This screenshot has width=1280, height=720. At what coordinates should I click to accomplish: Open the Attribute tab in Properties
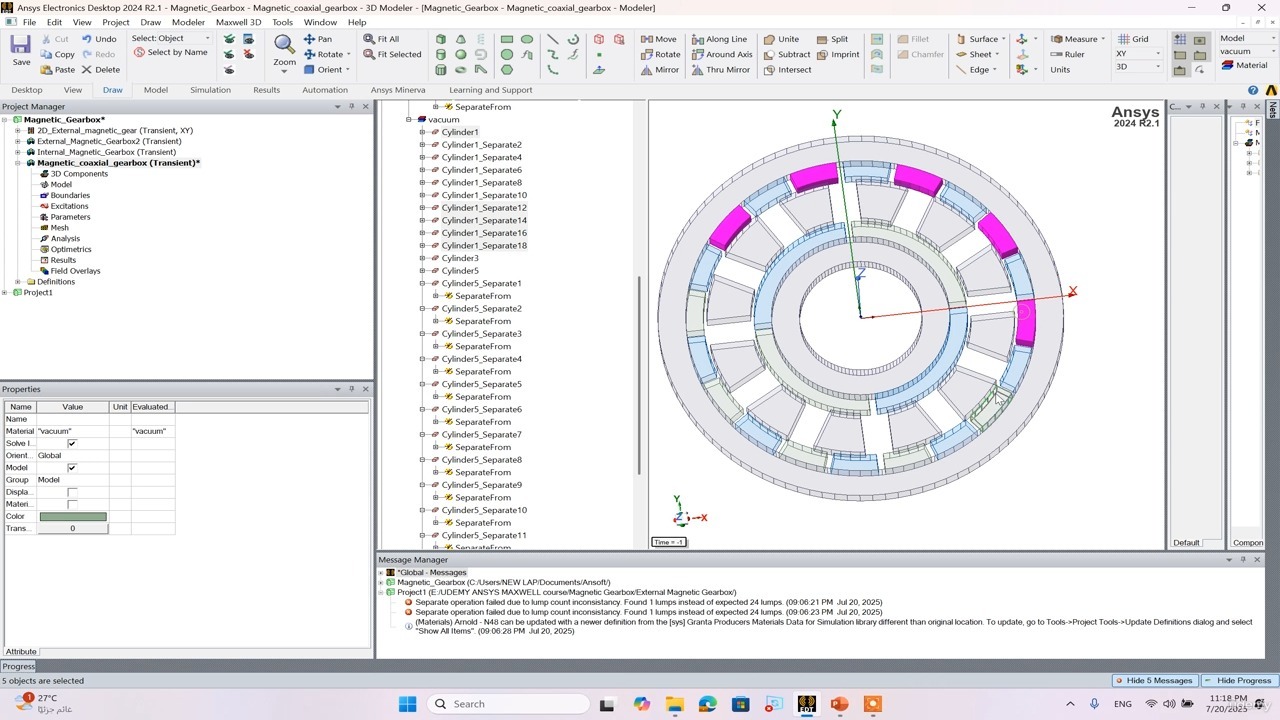pos(21,652)
